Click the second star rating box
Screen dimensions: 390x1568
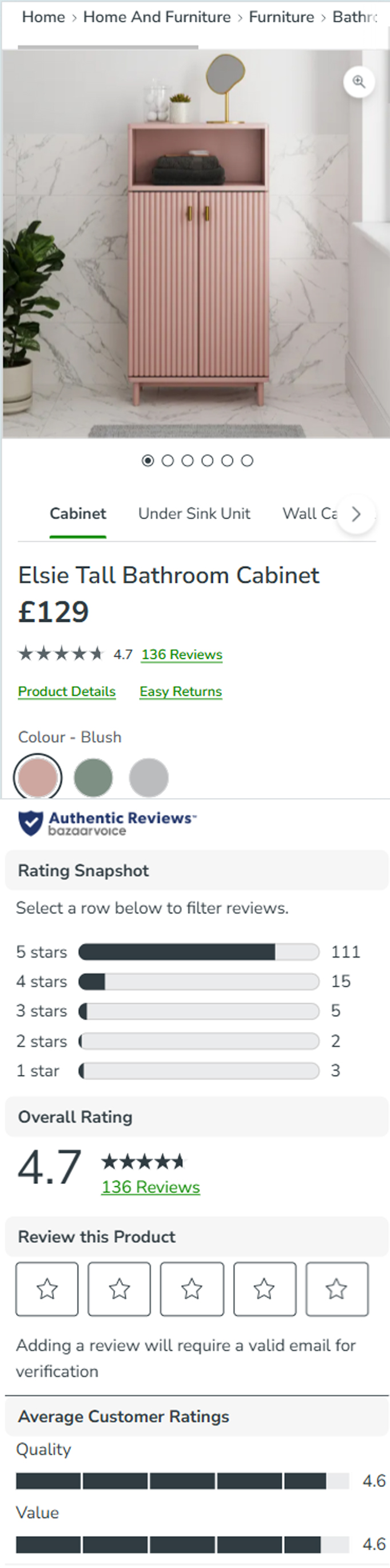tap(120, 1289)
